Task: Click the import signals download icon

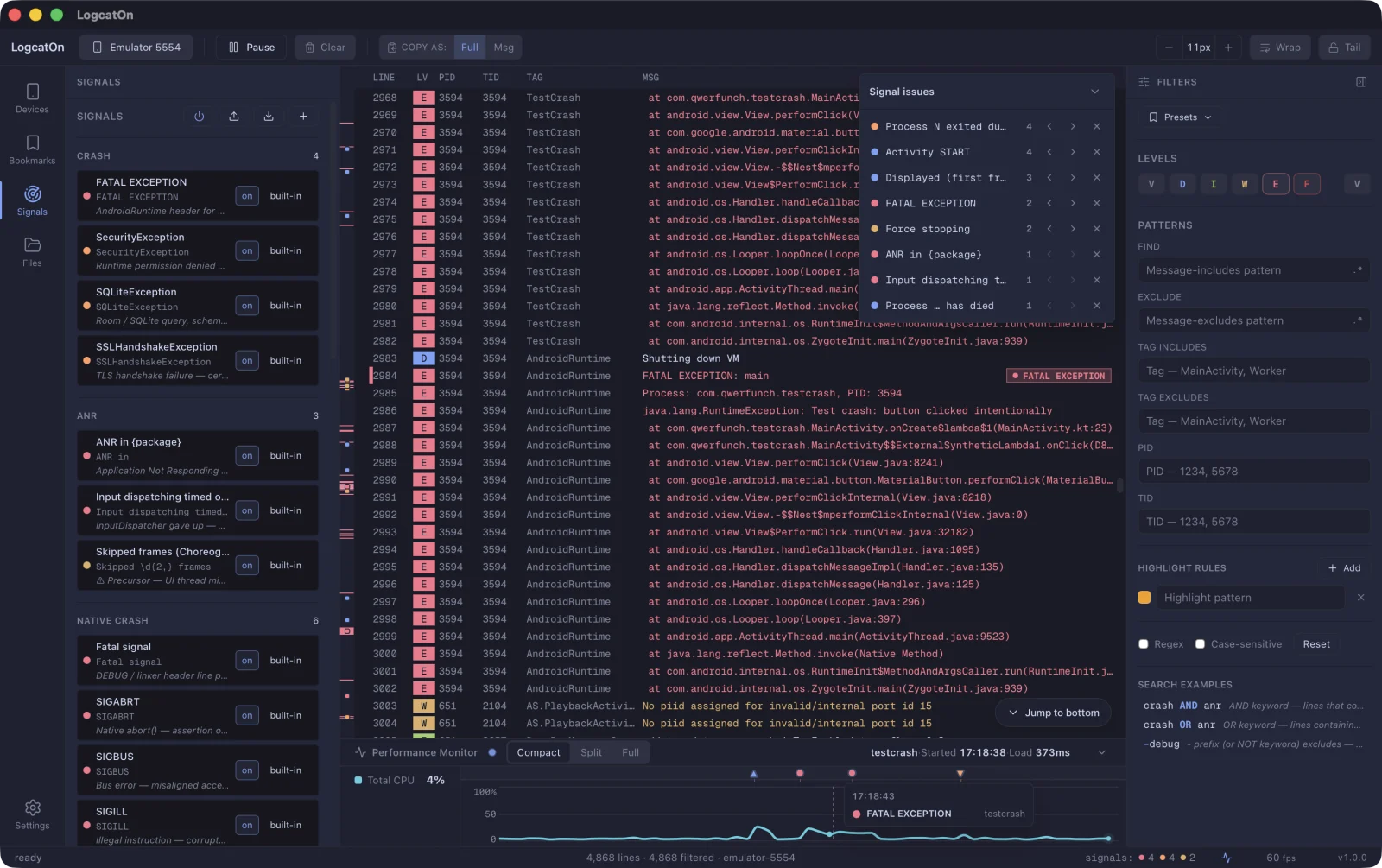Action: (x=269, y=117)
